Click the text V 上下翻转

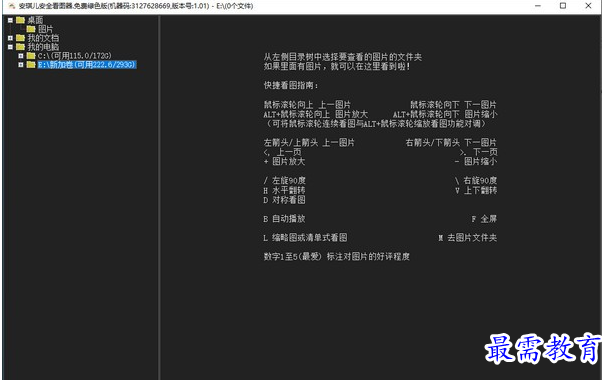coord(476,190)
